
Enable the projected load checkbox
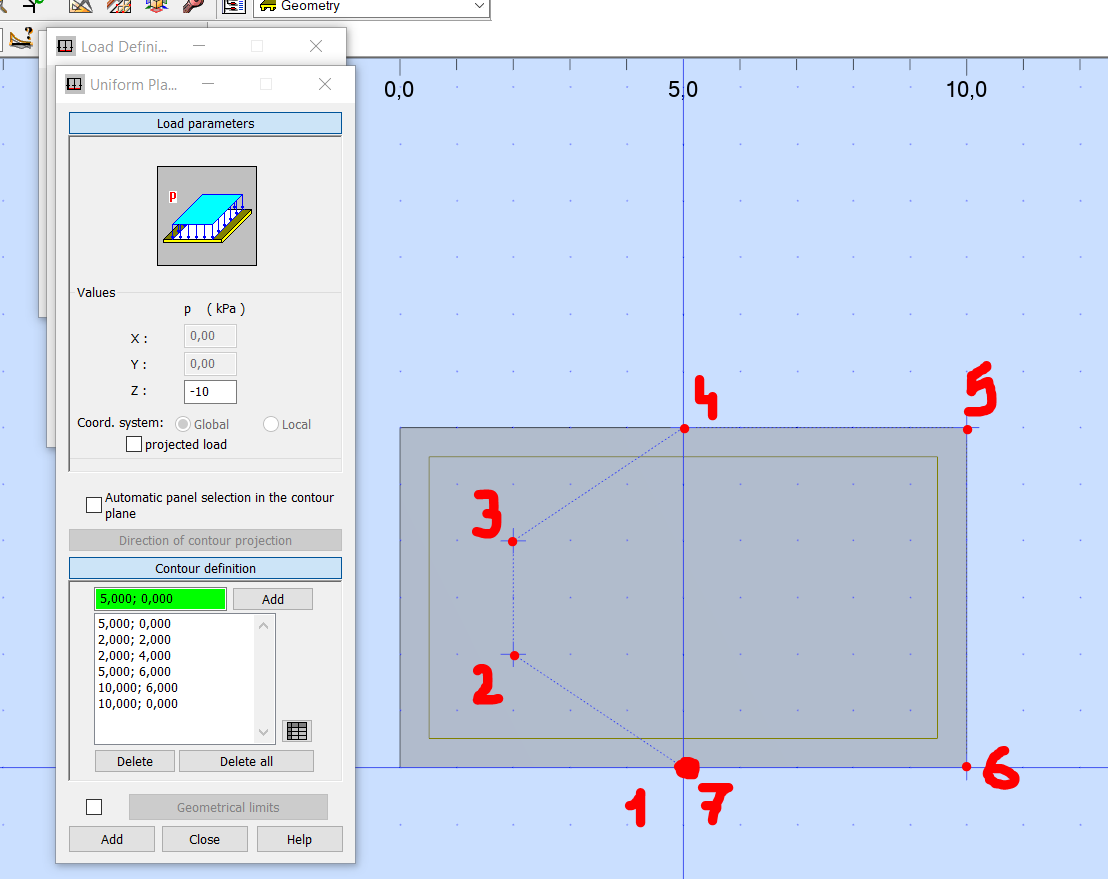(x=134, y=444)
